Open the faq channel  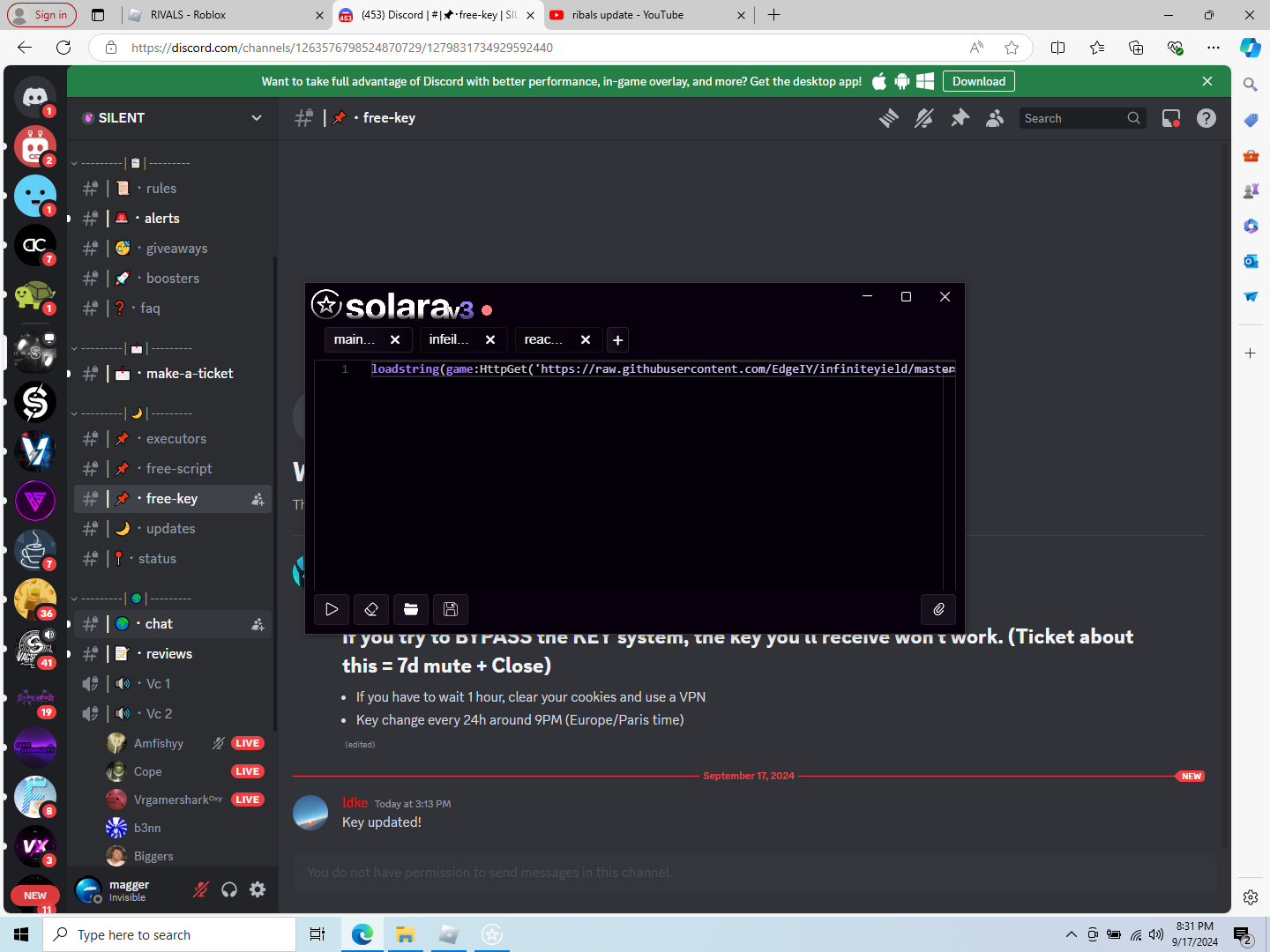173,309
